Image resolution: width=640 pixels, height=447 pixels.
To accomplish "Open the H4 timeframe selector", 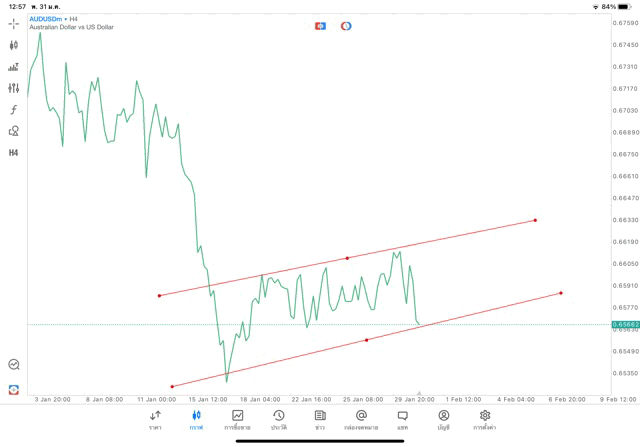I will 14,152.
